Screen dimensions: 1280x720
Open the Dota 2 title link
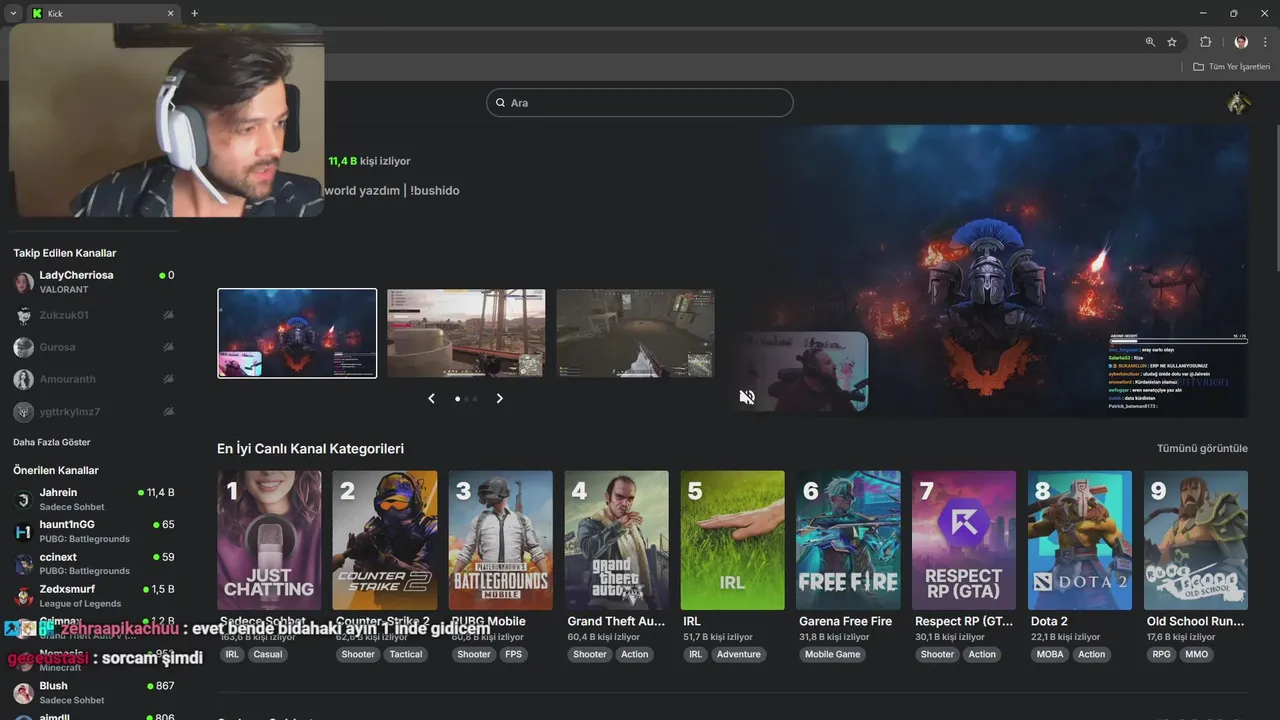point(1049,621)
